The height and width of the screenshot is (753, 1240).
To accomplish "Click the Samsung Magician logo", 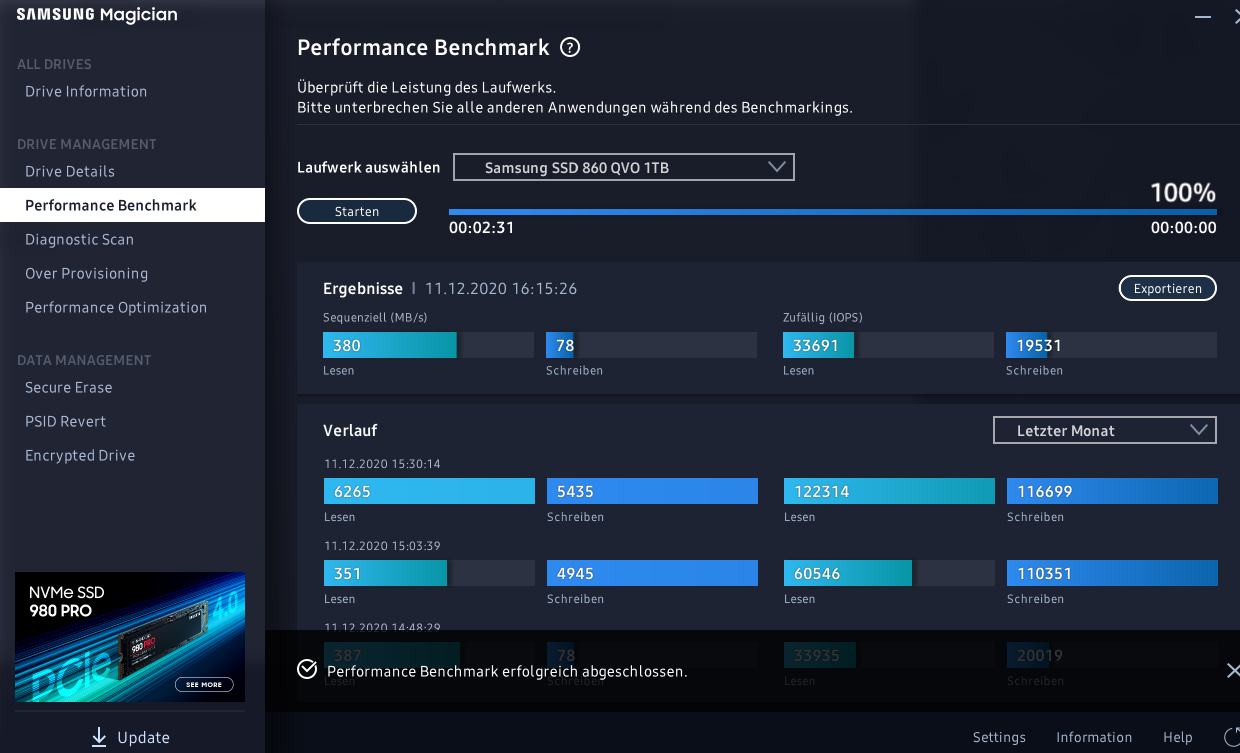I will click(96, 15).
